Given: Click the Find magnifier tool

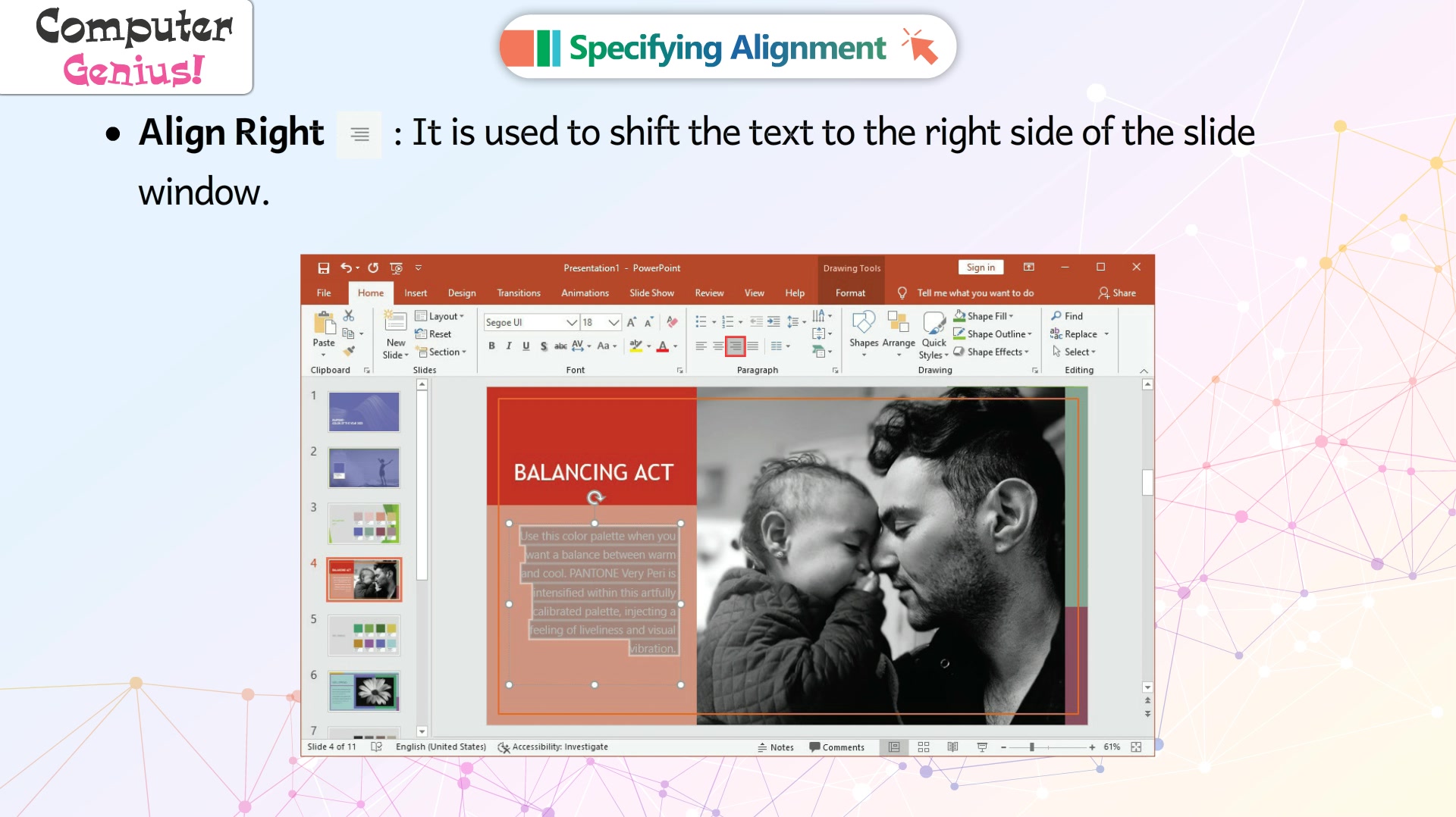Looking at the screenshot, I should [x=1066, y=316].
